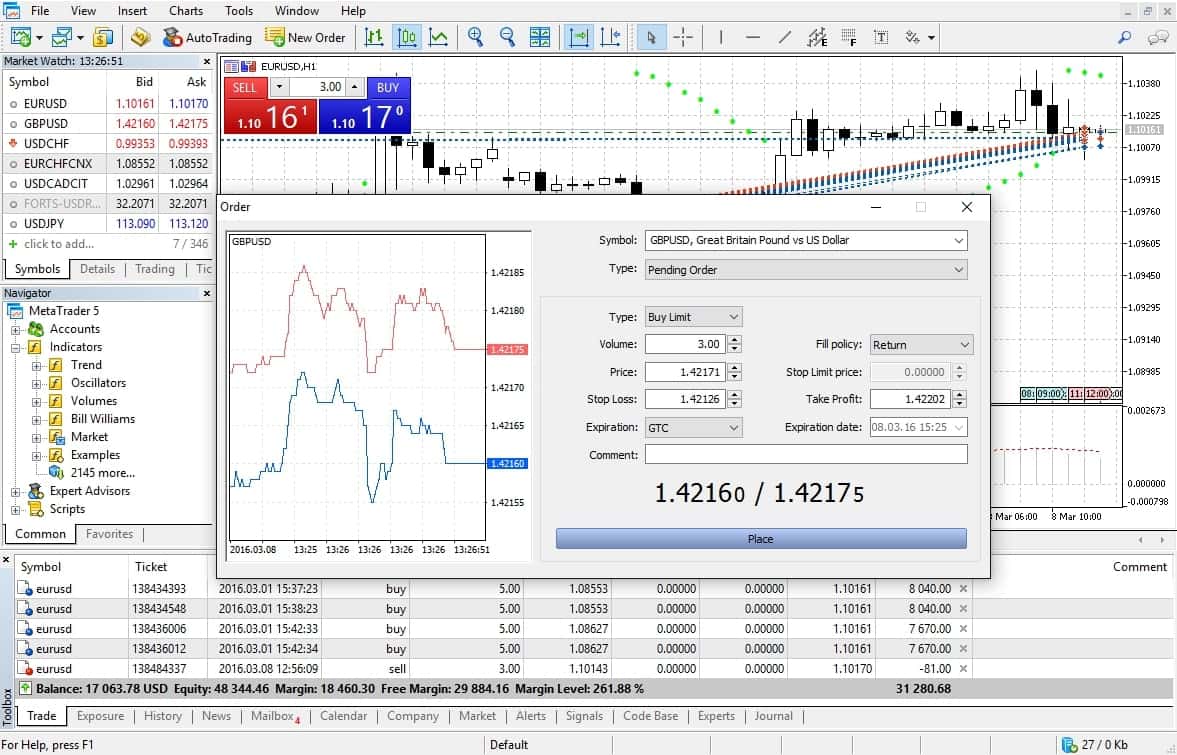Open the History tab in Toolbox
Image resolution: width=1177 pixels, height=755 pixels.
pyautogui.click(x=163, y=716)
